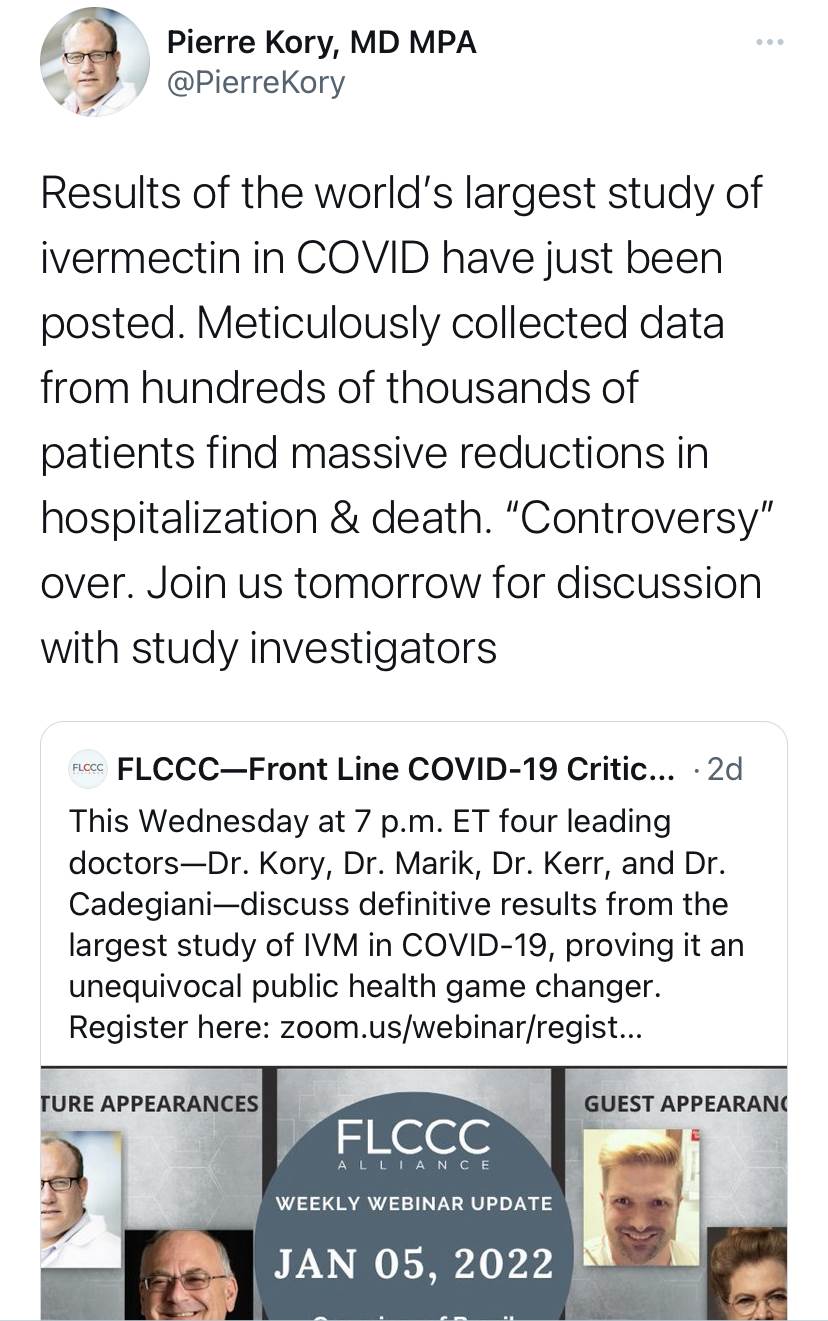Click the @PierreKory handle

click(255, 82)
